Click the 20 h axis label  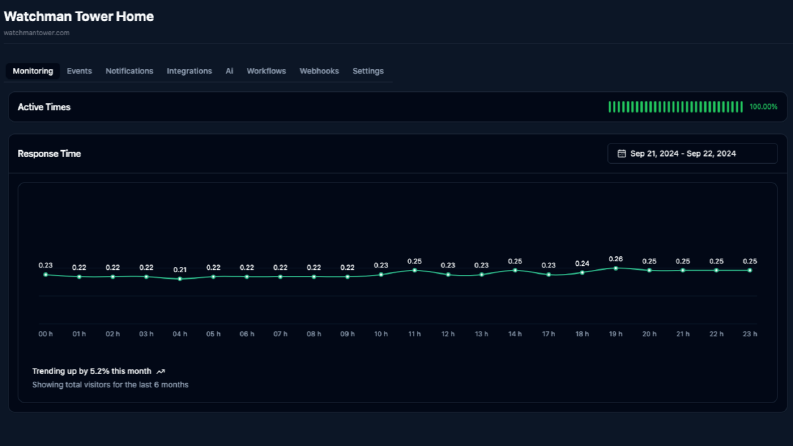point(649,334)
